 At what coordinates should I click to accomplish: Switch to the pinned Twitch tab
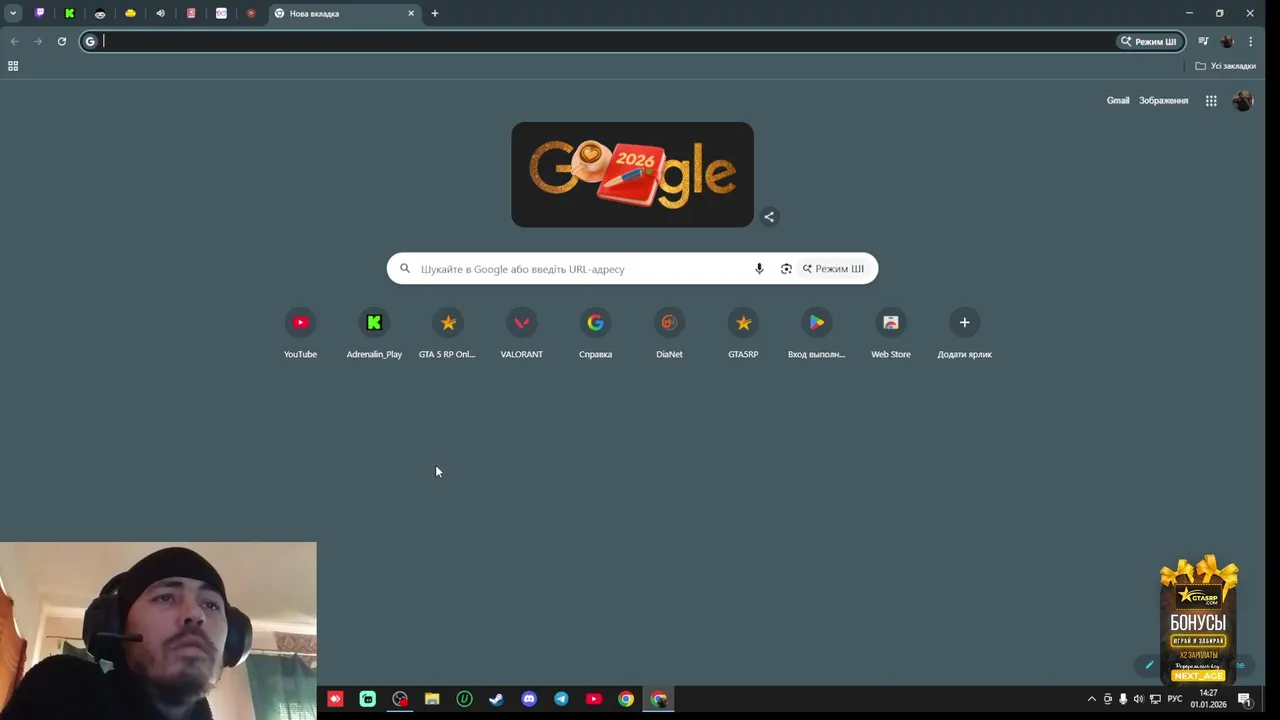tap(40, 13)
